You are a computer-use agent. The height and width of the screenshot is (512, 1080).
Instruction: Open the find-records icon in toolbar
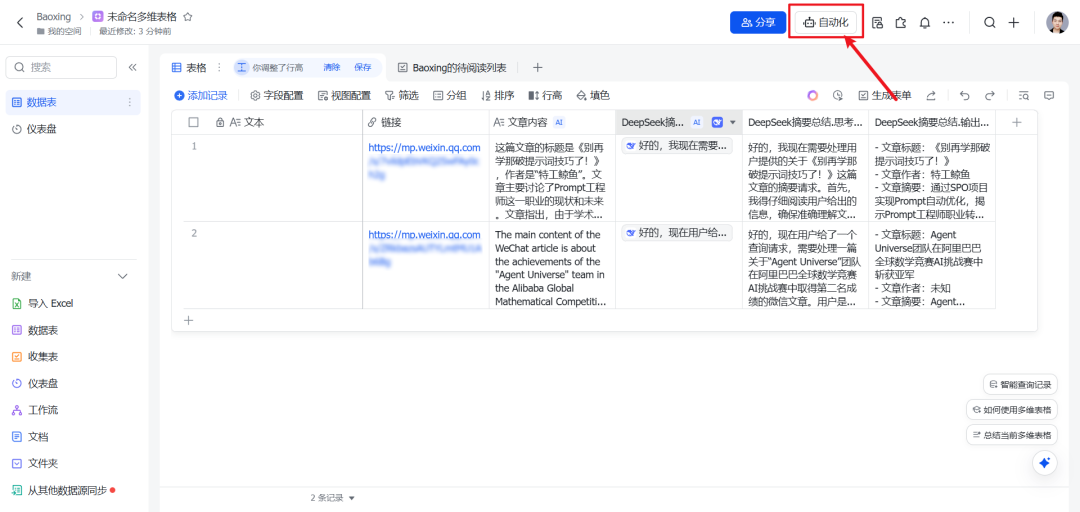pyautogui.click(x=1024, y=96)
